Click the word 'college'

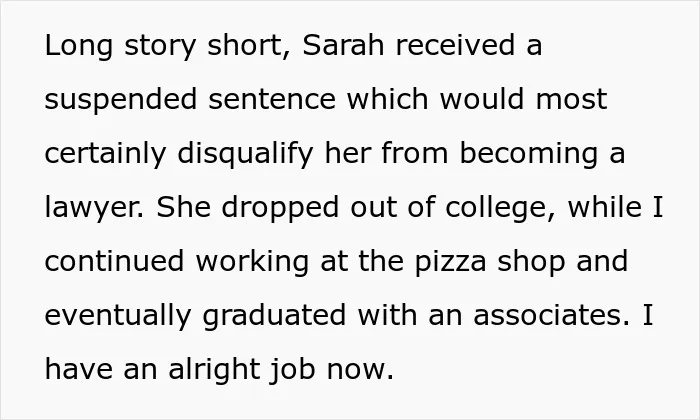(x=500, y=208)
